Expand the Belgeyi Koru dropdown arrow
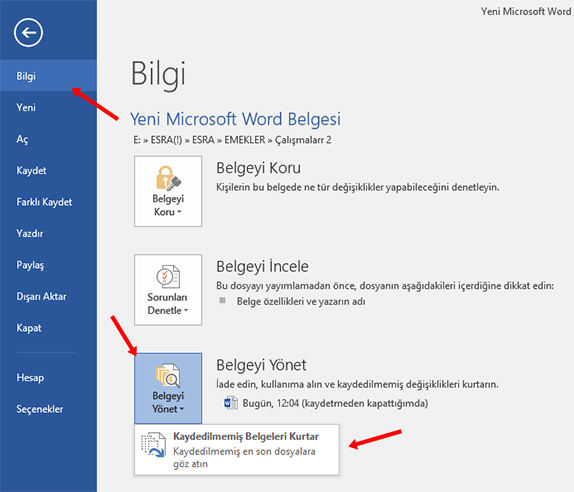 tap(179, 212)
